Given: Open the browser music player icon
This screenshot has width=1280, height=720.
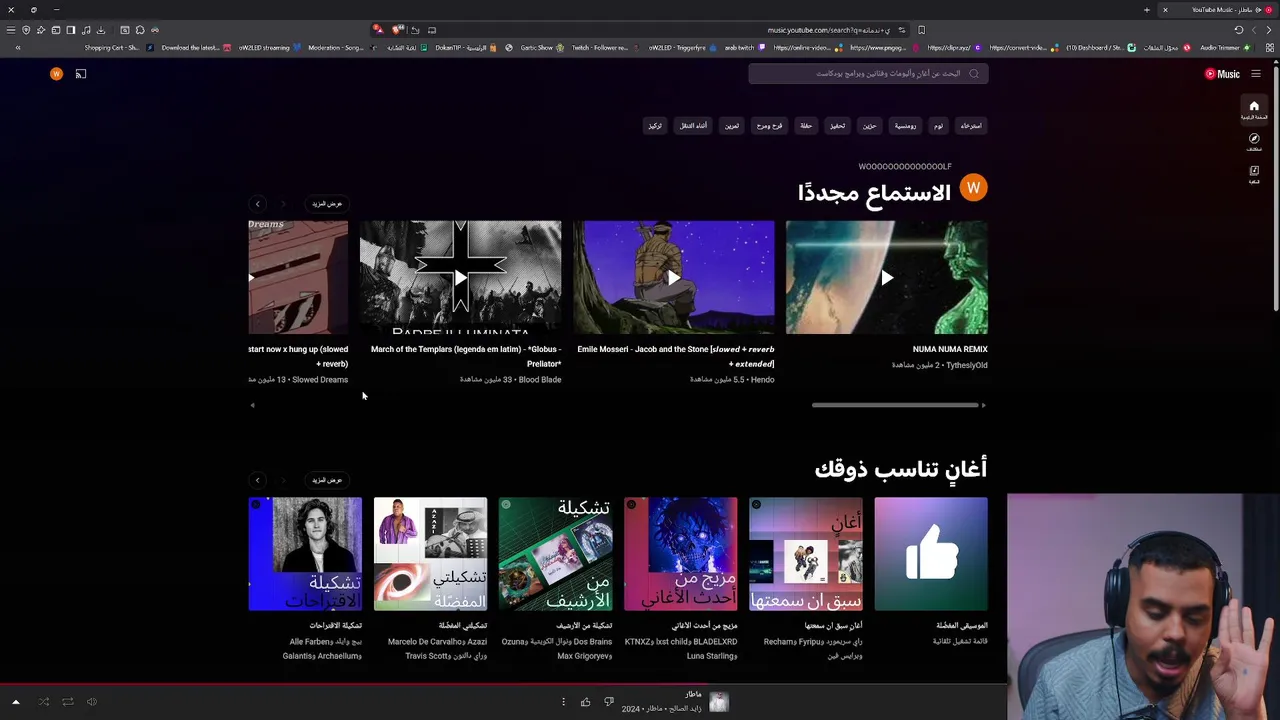Looking at the screenshot, I should pyautogui.click(x=86, y=30).
